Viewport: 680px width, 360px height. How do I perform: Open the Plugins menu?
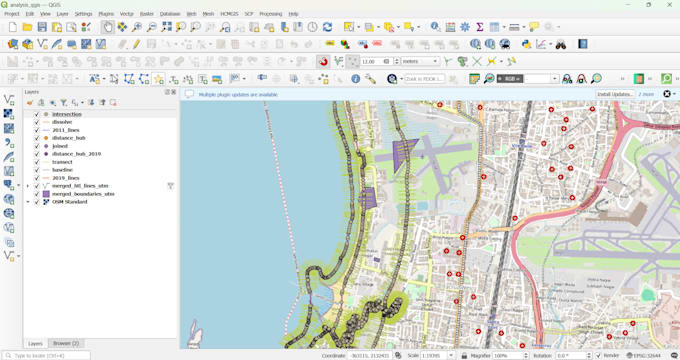point(106,14)
